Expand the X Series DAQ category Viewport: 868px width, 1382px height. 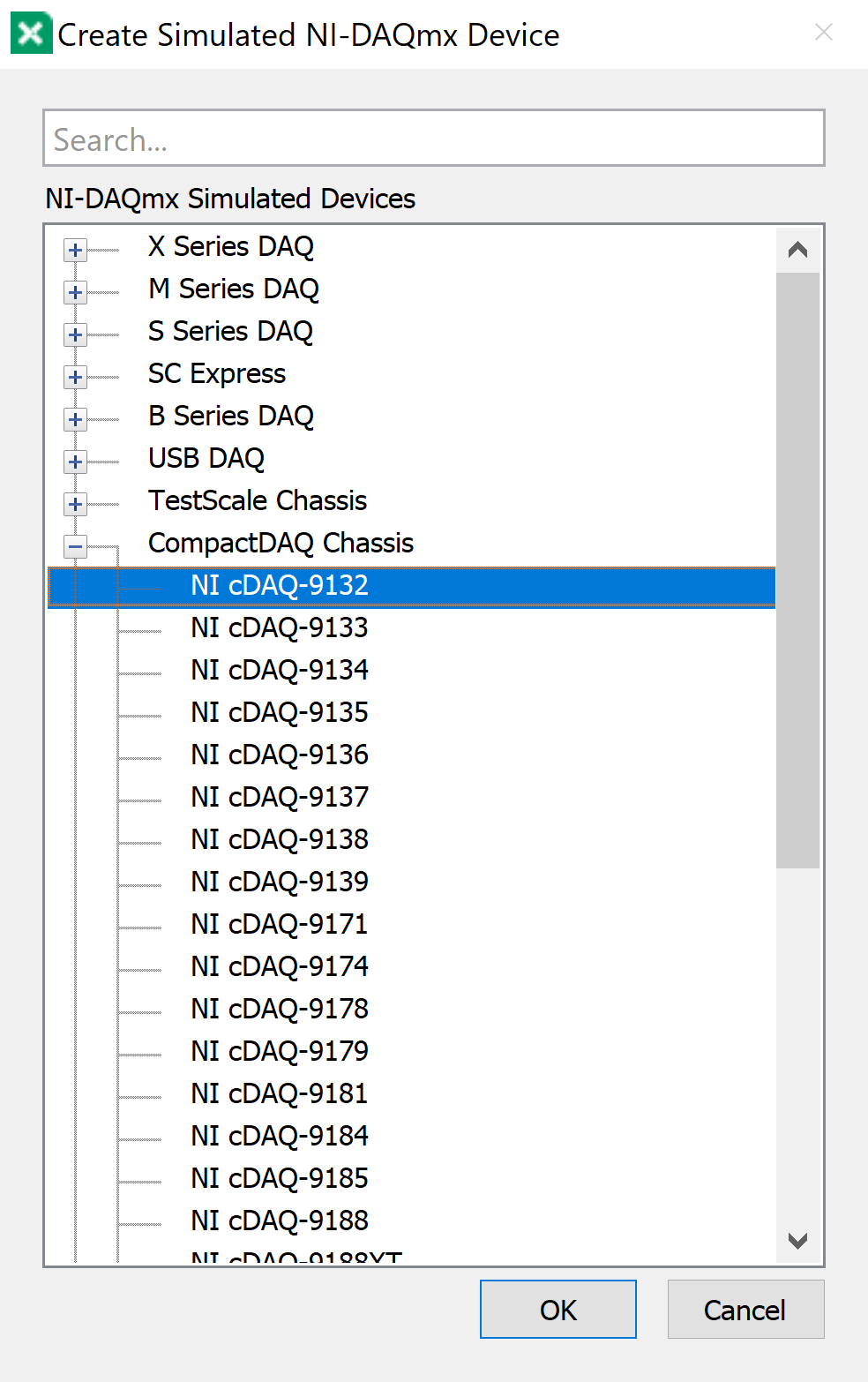(75, 250)
